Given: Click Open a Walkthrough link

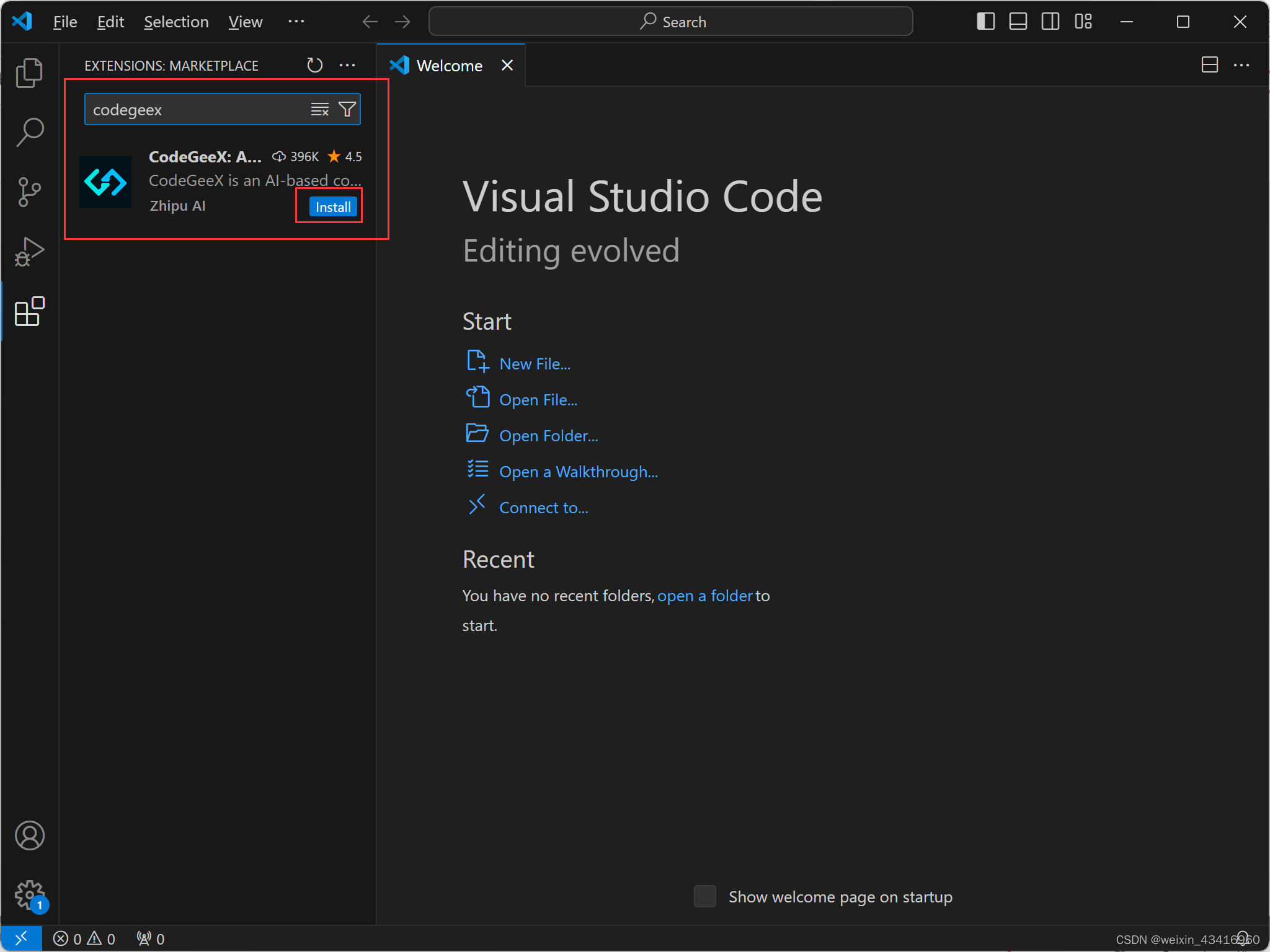Looking at the screenshot, I should (x=579, y=472).
